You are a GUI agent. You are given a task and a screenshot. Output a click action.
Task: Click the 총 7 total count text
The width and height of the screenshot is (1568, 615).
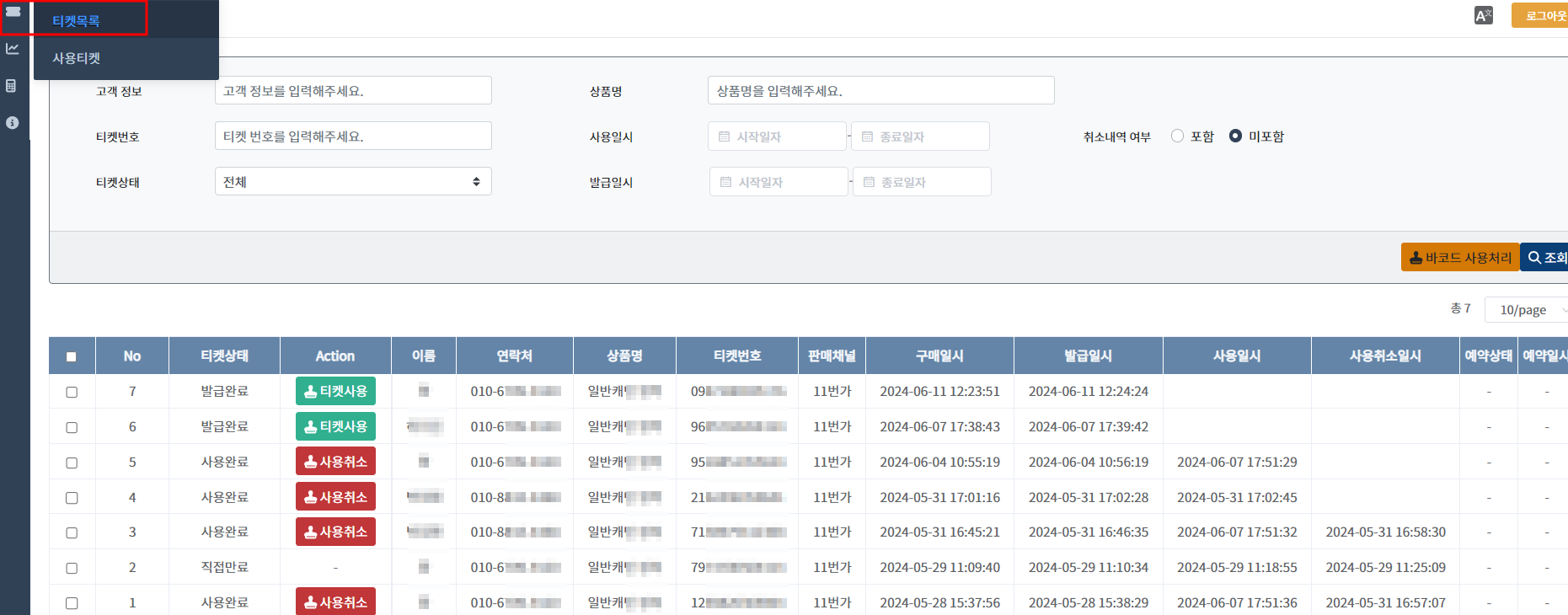1460,308
